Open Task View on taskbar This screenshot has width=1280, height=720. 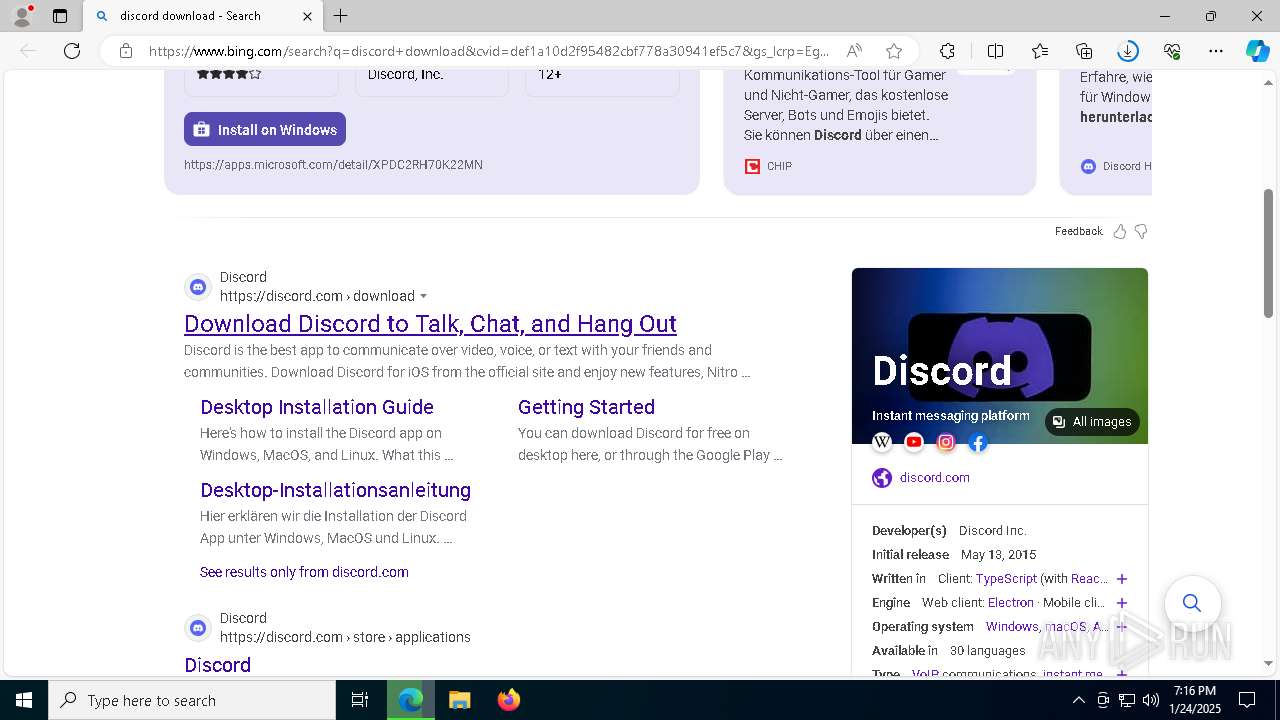(360, 700)
